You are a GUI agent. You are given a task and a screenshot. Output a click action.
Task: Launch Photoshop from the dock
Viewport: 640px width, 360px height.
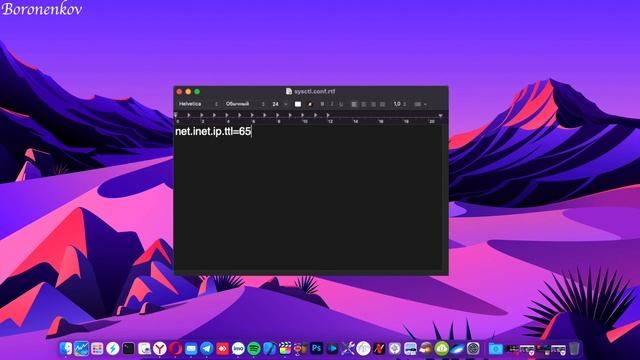[316, 349]
